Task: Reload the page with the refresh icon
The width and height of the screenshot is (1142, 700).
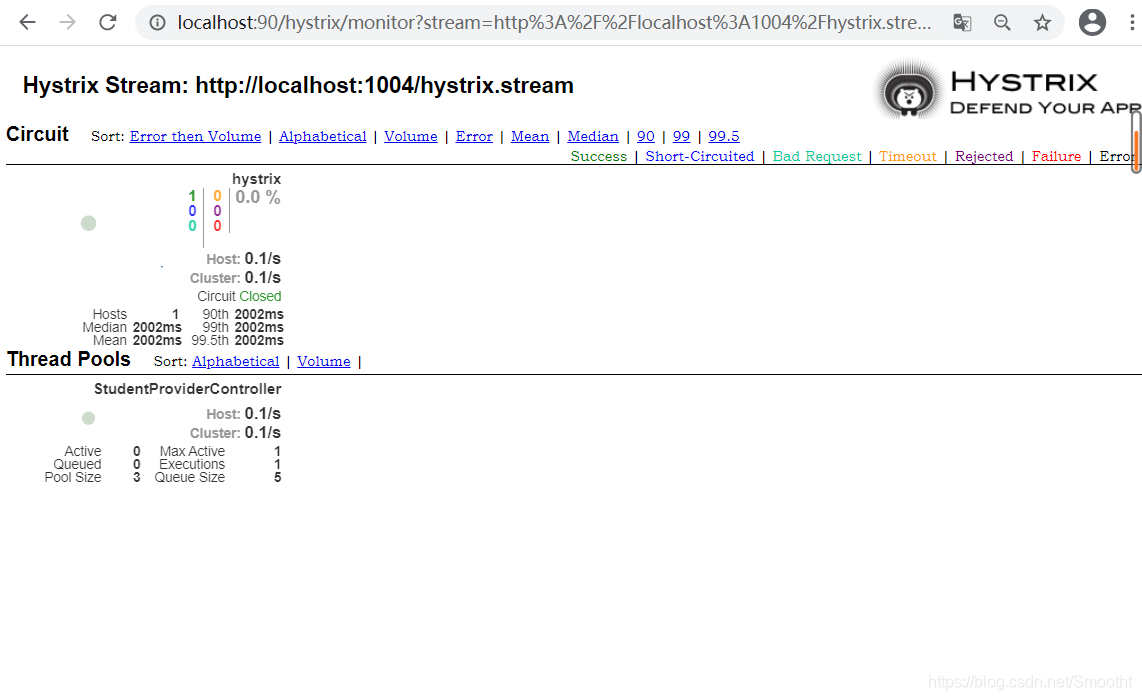Action: 108,23
